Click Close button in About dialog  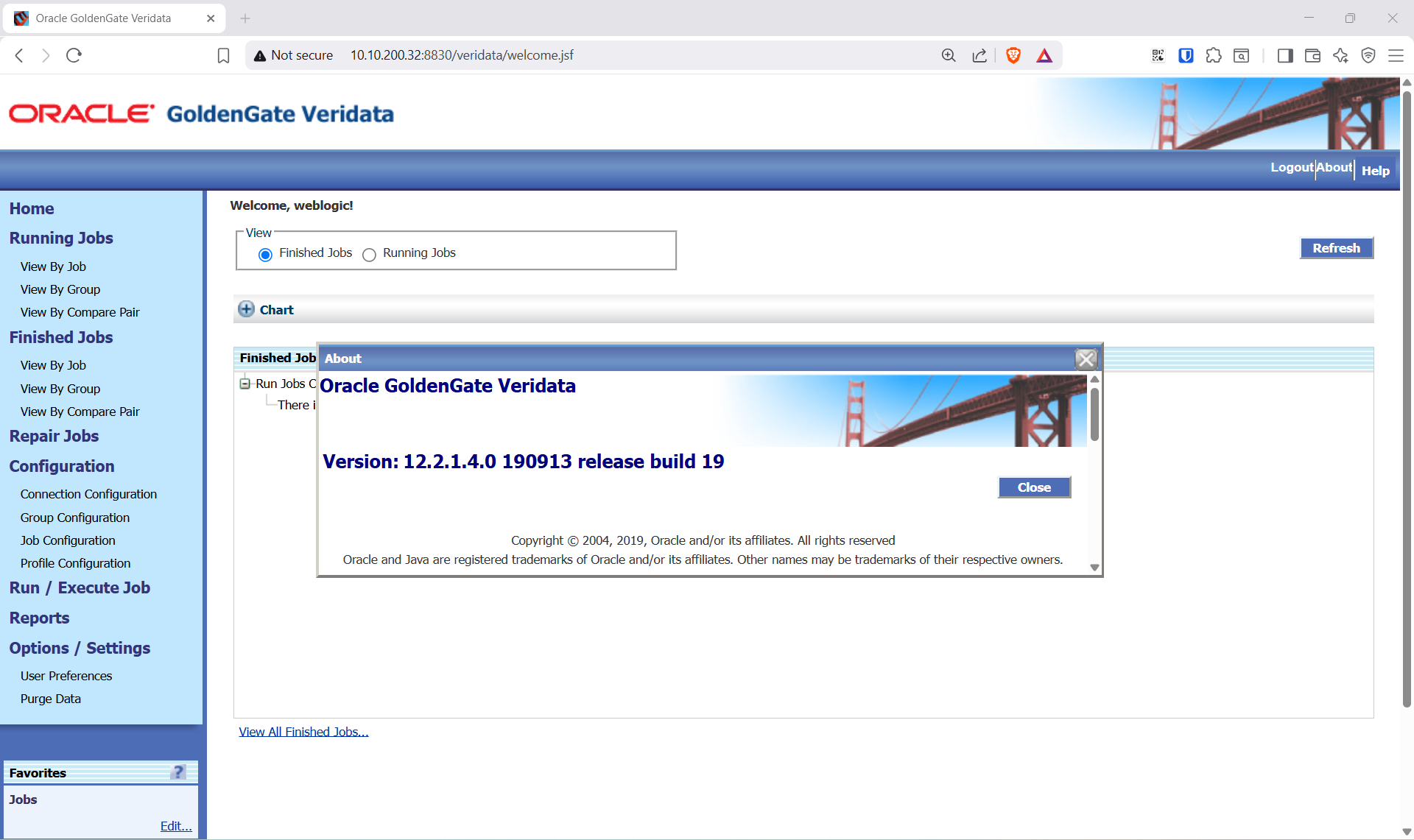[x=1034, y=487]
